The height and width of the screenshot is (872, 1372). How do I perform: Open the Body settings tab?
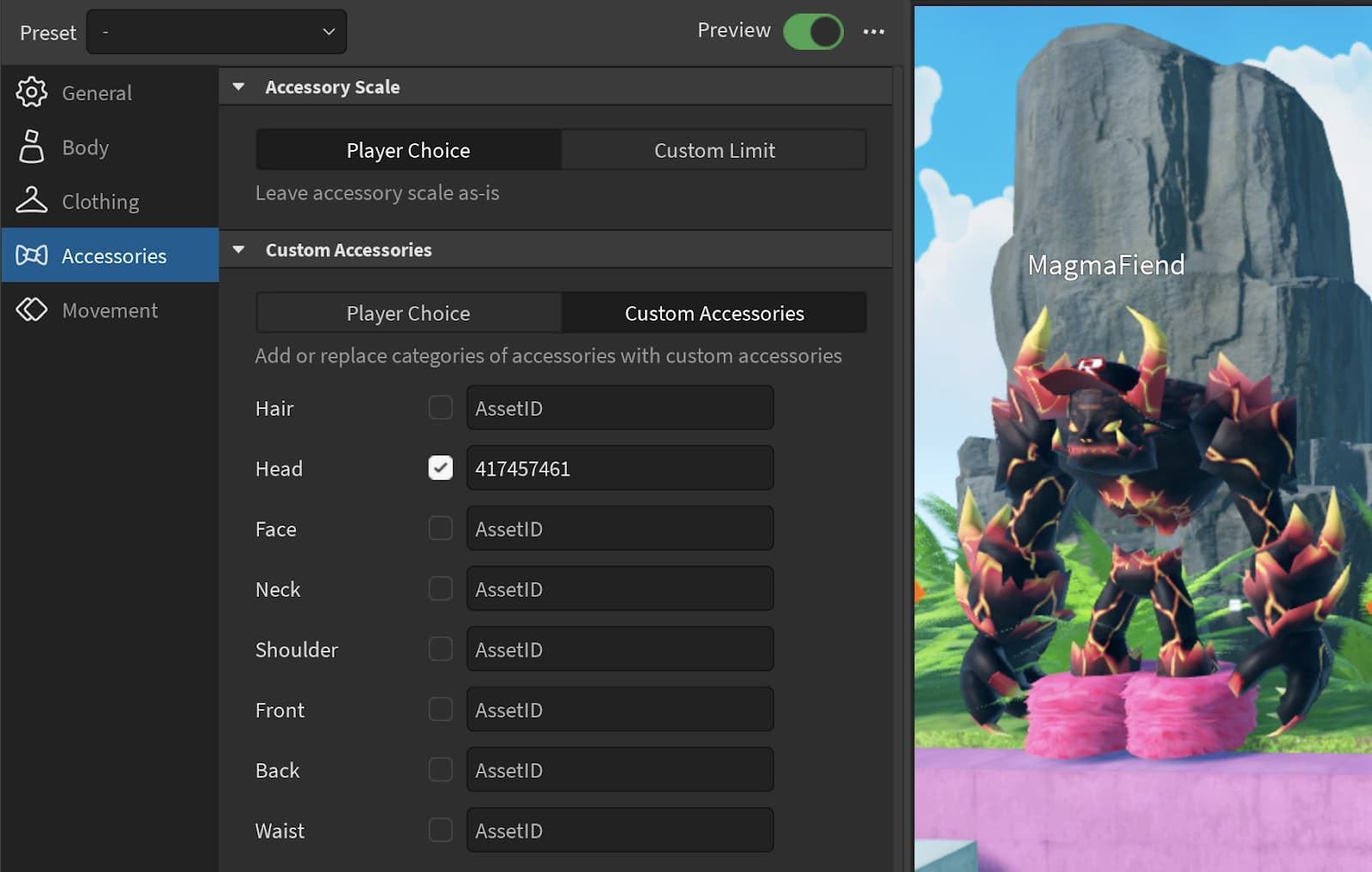110,147
